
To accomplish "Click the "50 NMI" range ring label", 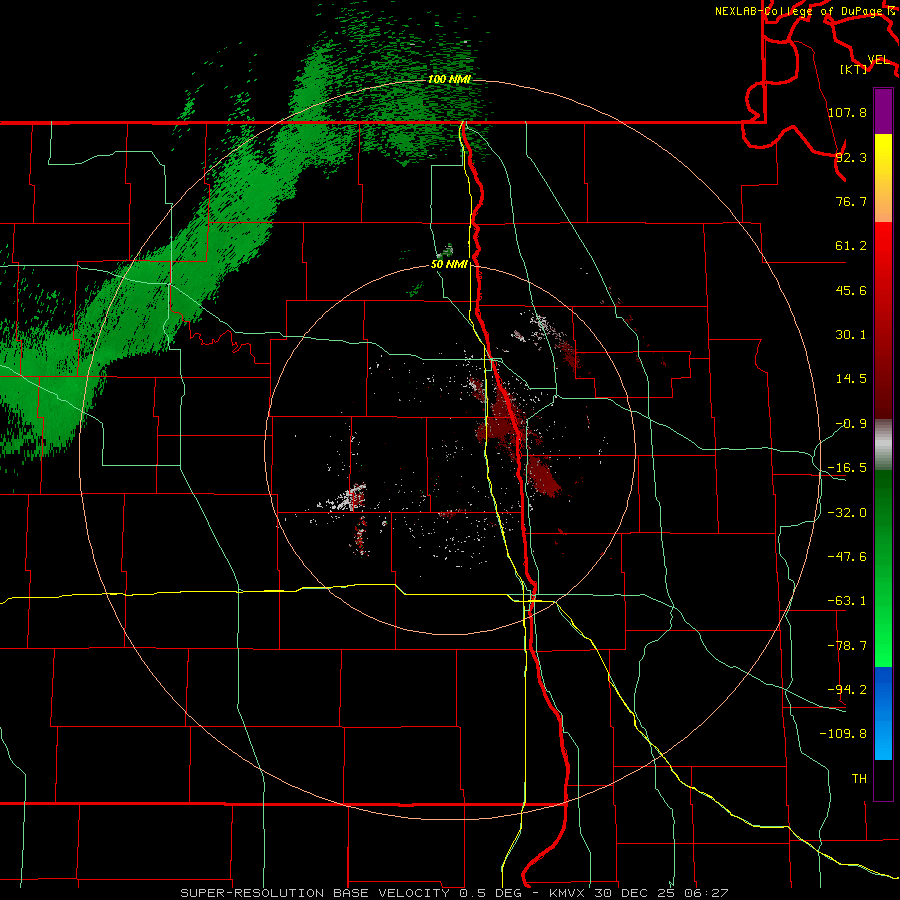I will [449, 264].
